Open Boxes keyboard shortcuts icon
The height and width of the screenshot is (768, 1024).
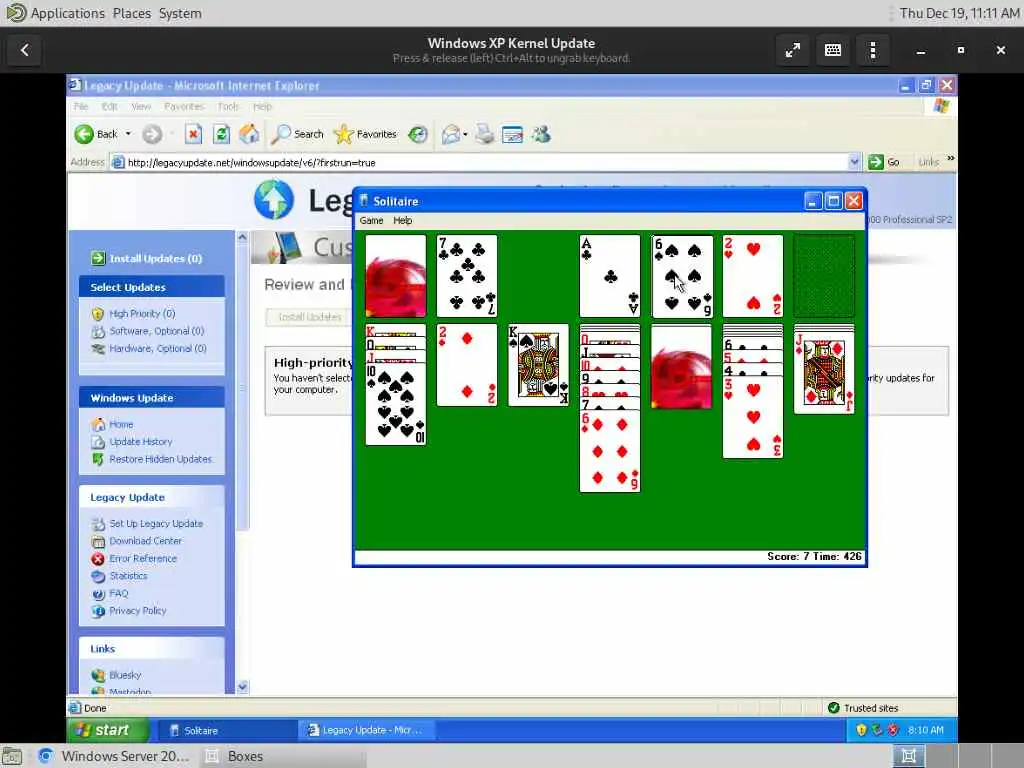tap(833, 50)
